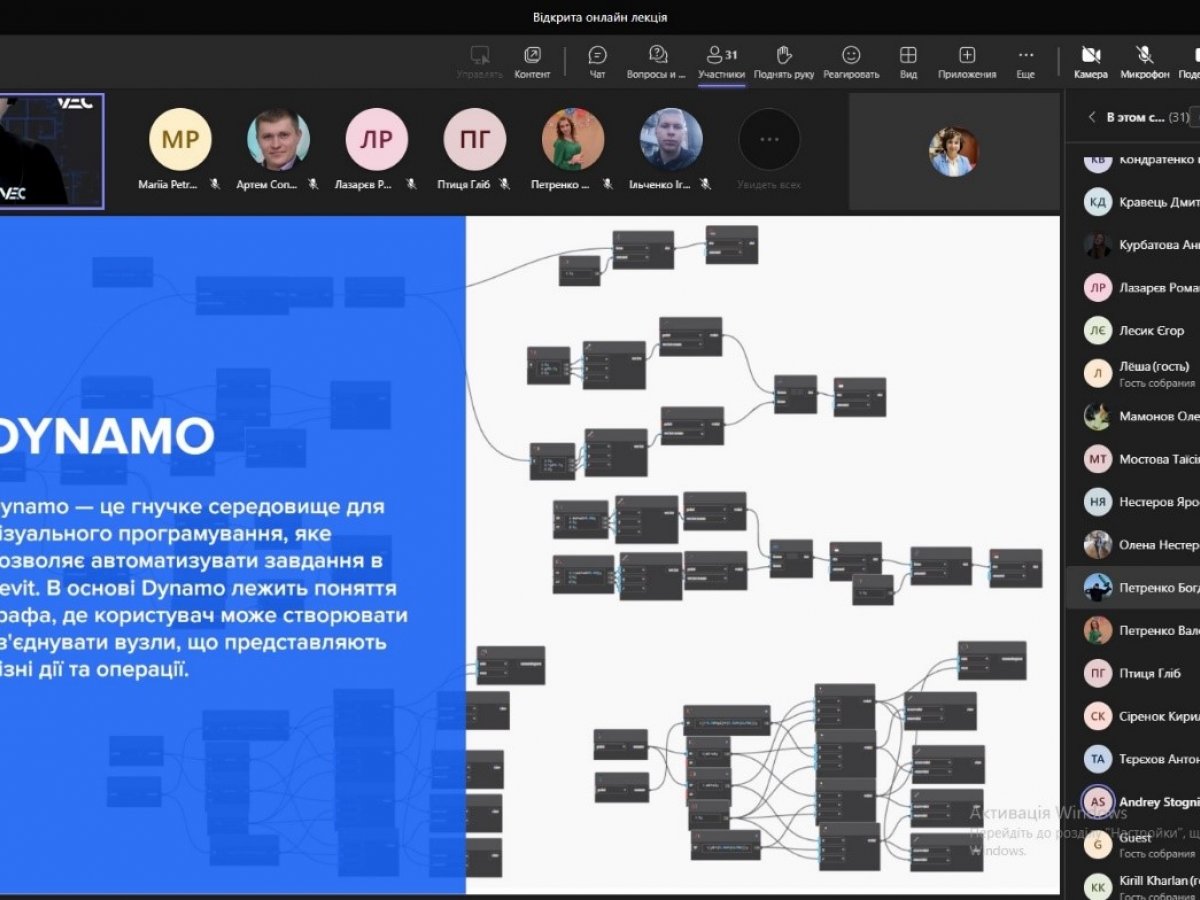Open the Реагировать reactions menu
This screenshot has width=1200, height=900.
tap(851, 62)
